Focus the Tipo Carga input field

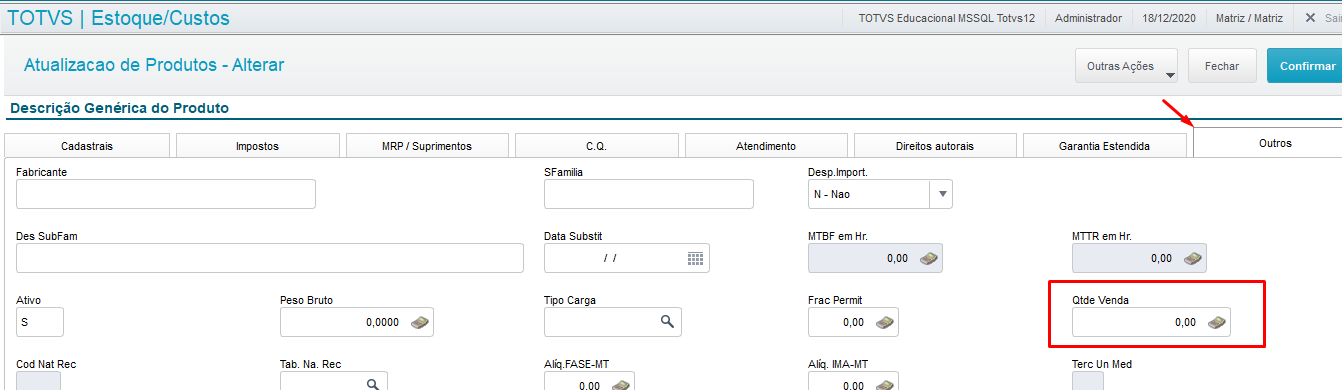pyautogui.click(x=612, y=322)
